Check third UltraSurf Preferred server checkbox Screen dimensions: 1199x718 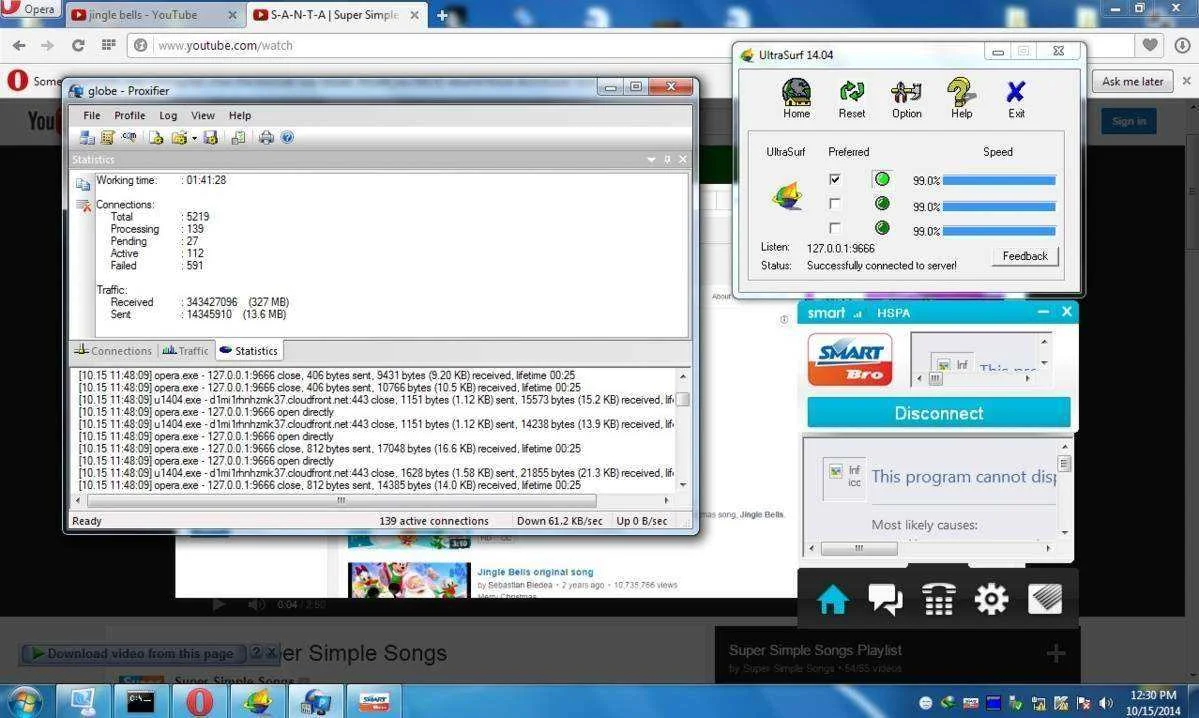(x=834, y=228)
